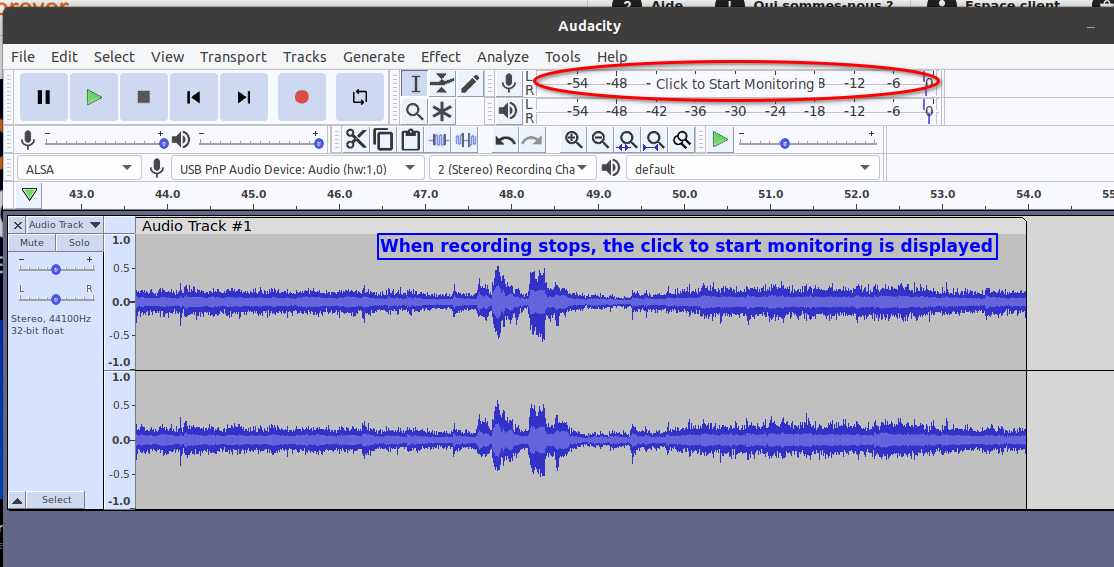Paste with the clipboard icon
The image size is (1114, 567).
coord(410,139)
